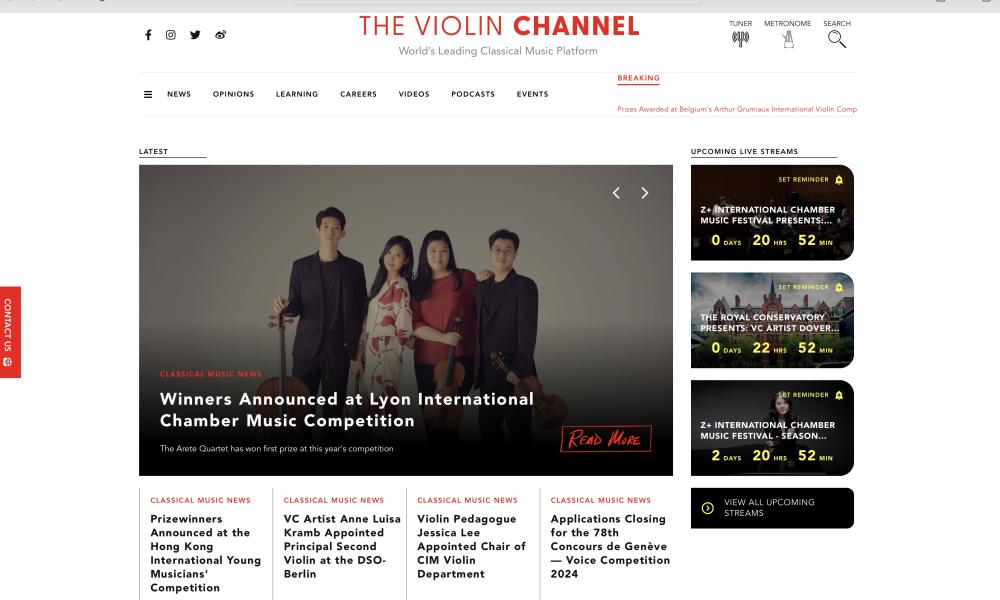Go to next slide with right chevron

(645, 193)
